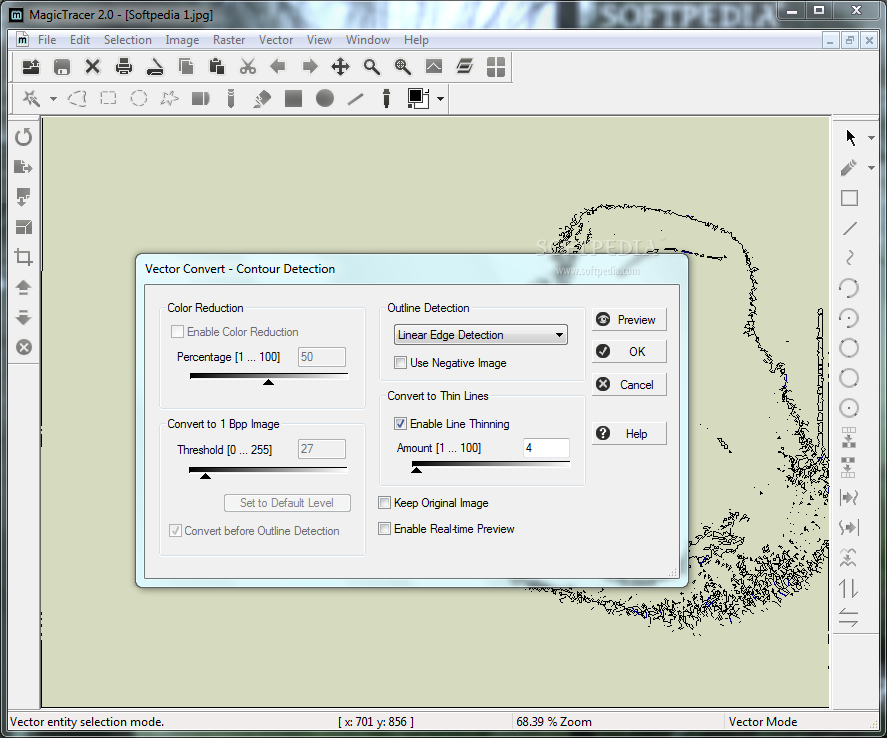The height and width of the screenshot is (738, 887).
Task: Click the color reduction Percentage slider
Action: [x=269, y=378]
